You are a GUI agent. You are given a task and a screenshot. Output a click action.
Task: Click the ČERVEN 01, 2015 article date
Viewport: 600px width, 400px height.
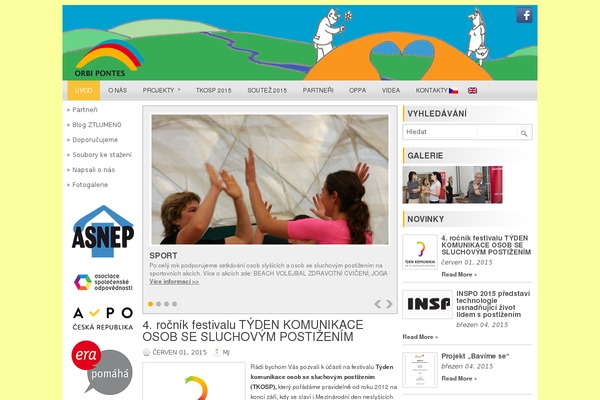click(179, 352)
